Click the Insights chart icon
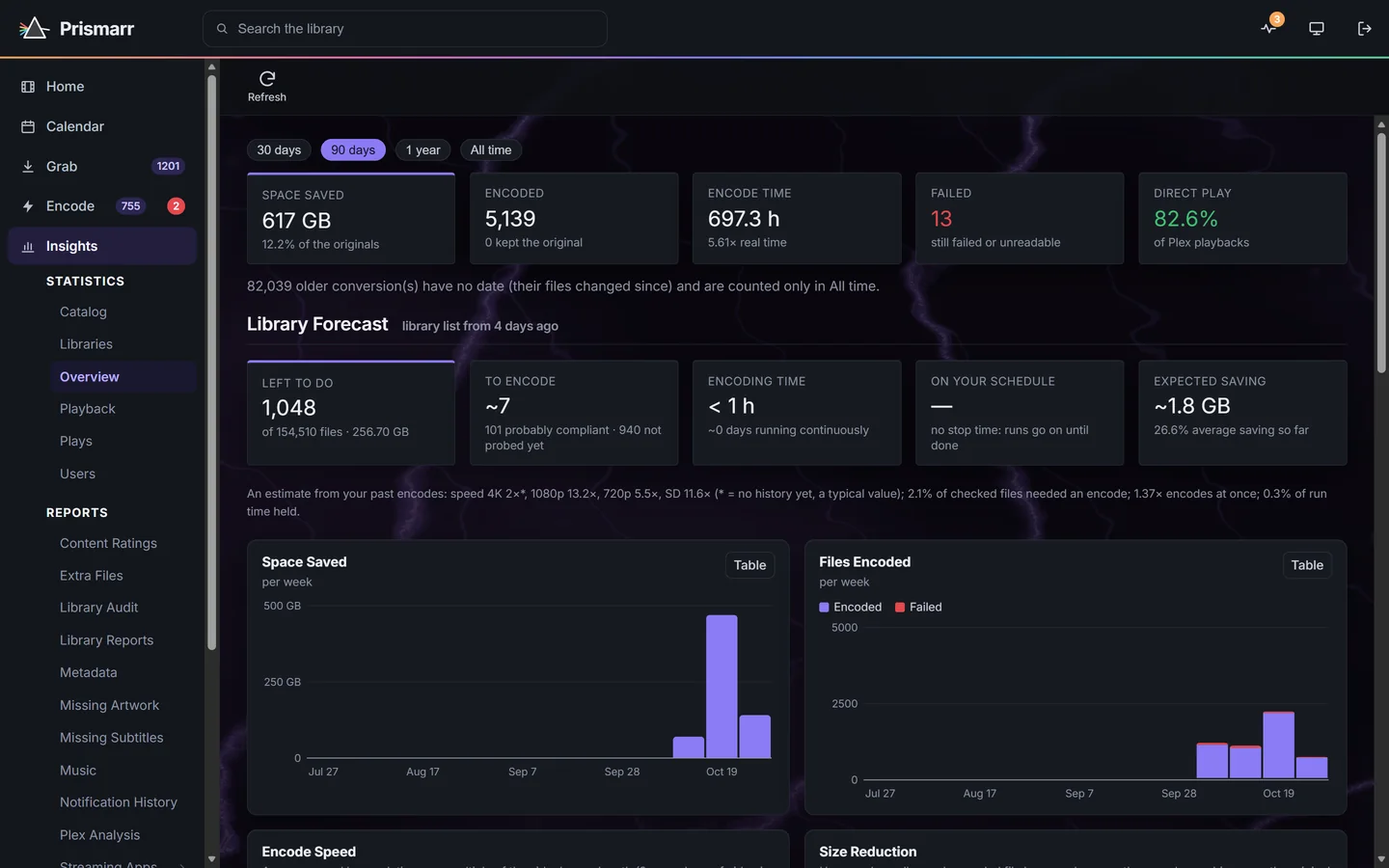Viewport: 1389px width, 868px height. pyautogui.click(x=28, y=246)
